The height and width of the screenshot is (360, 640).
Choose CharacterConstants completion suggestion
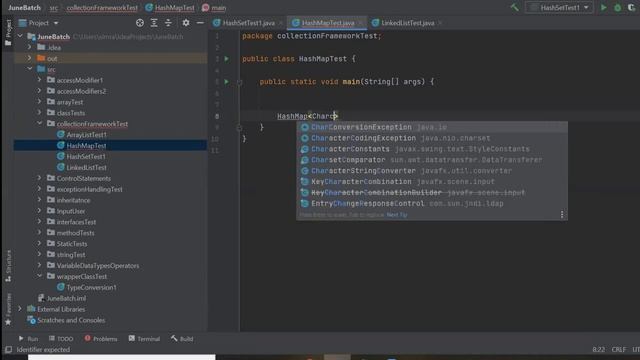(x=432, y=149)
